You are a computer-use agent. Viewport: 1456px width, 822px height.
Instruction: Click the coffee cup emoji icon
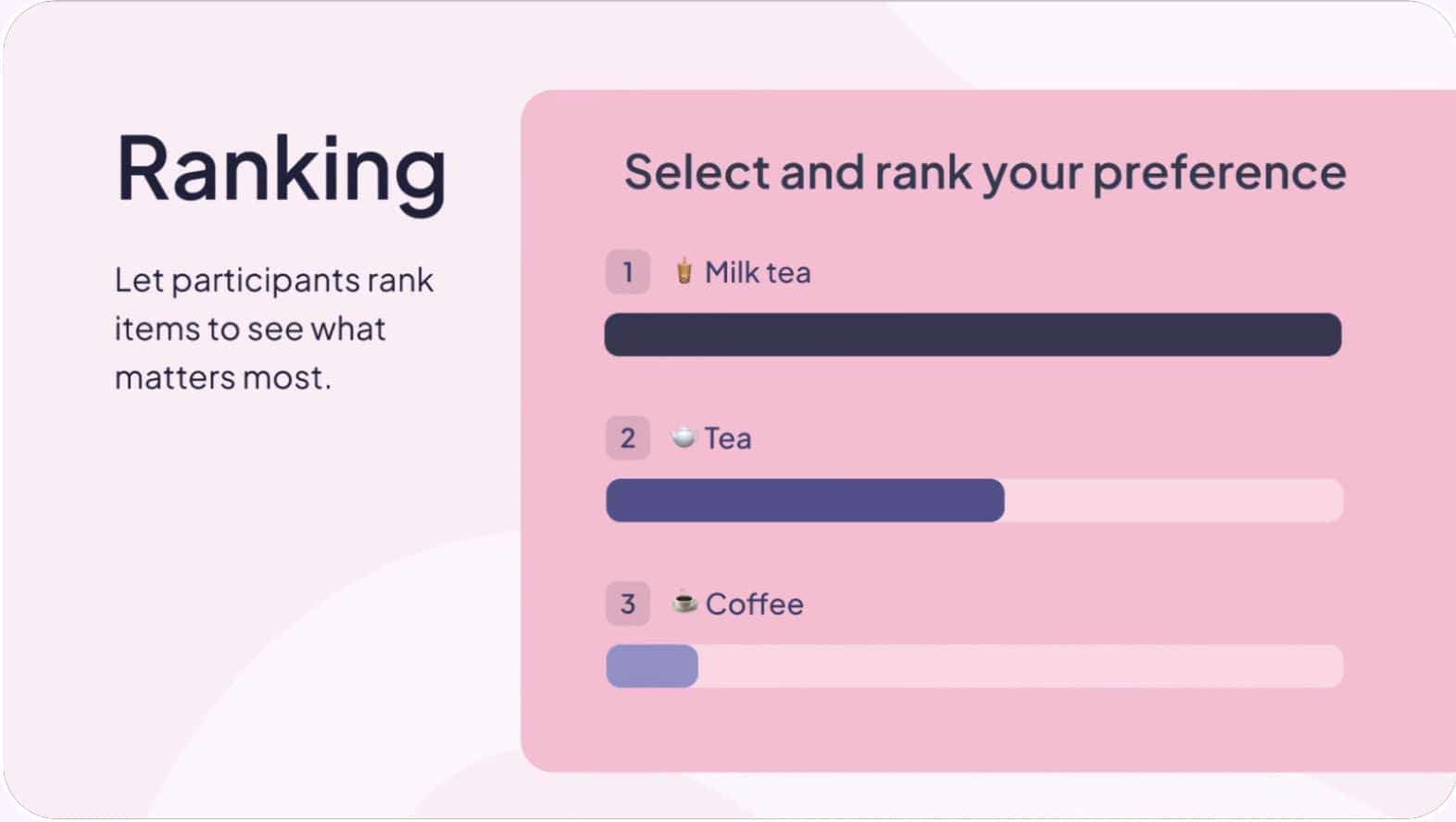point(684,603)
